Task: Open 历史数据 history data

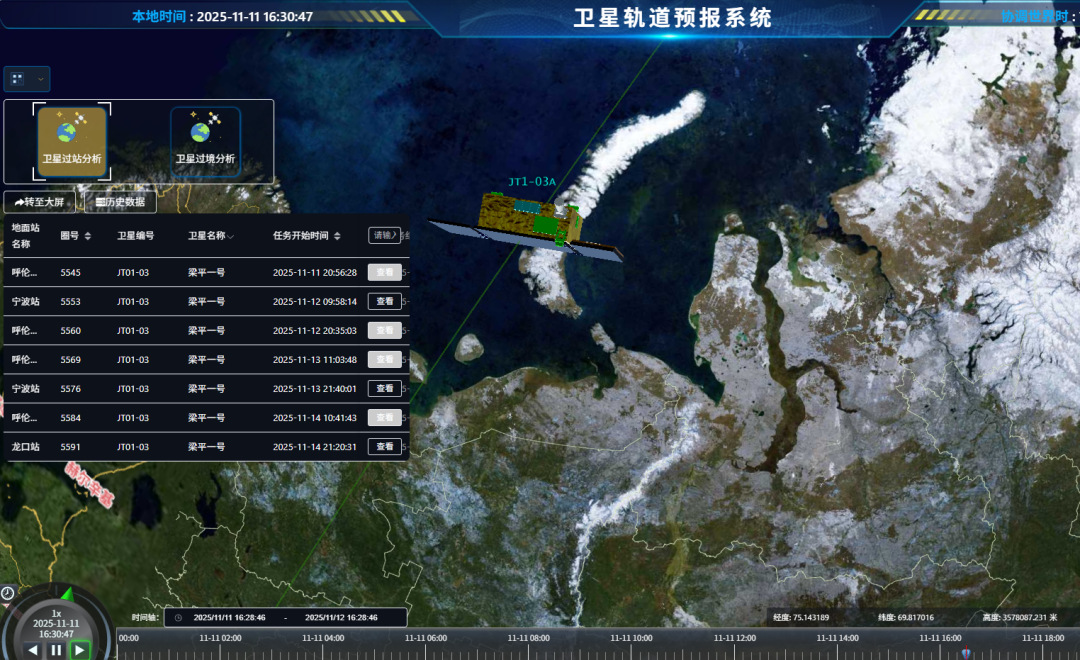Action: click(x=120, y=202)
